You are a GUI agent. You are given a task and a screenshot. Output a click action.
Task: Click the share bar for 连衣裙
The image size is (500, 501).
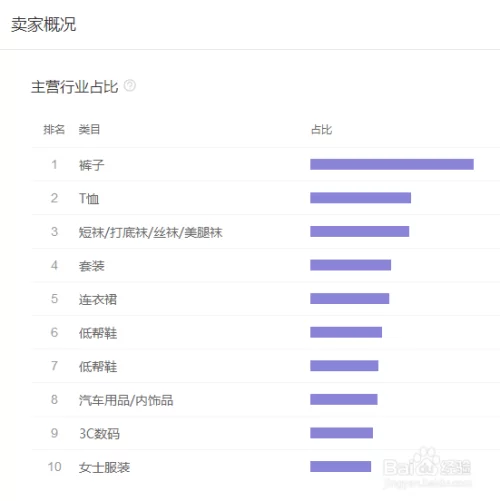click(x=349, y=298)
